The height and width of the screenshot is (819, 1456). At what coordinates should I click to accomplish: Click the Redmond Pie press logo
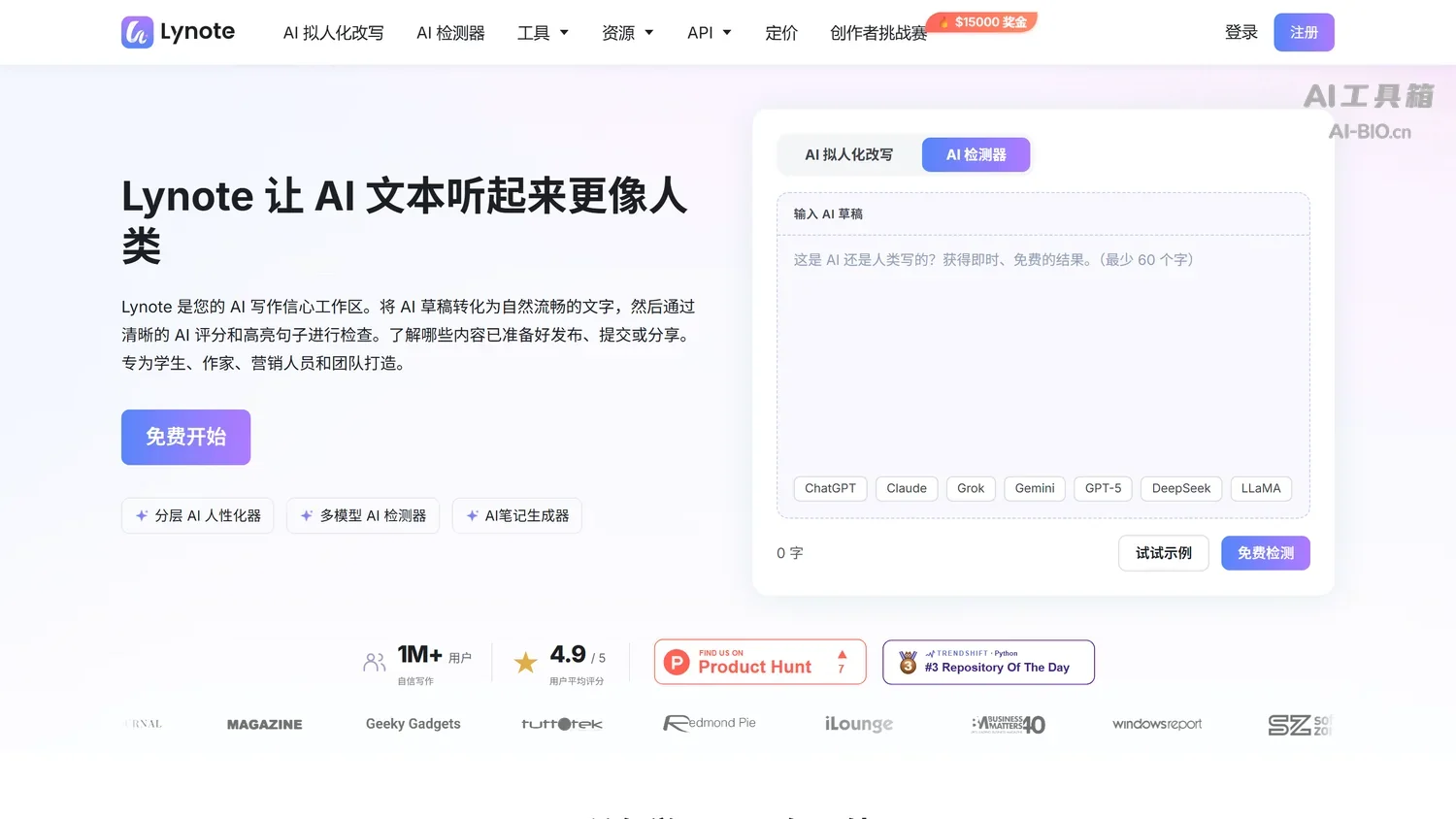coord(710,723)
